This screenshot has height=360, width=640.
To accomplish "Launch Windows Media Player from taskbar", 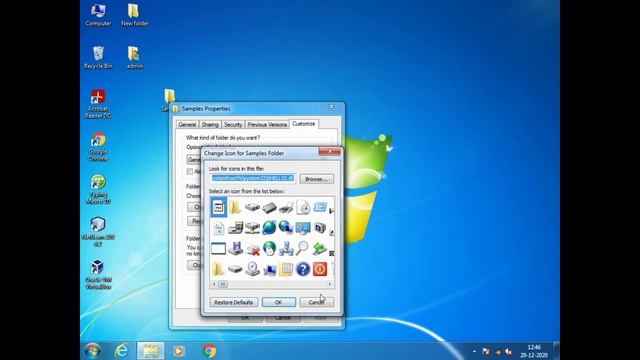I will [x=179, y=351].
